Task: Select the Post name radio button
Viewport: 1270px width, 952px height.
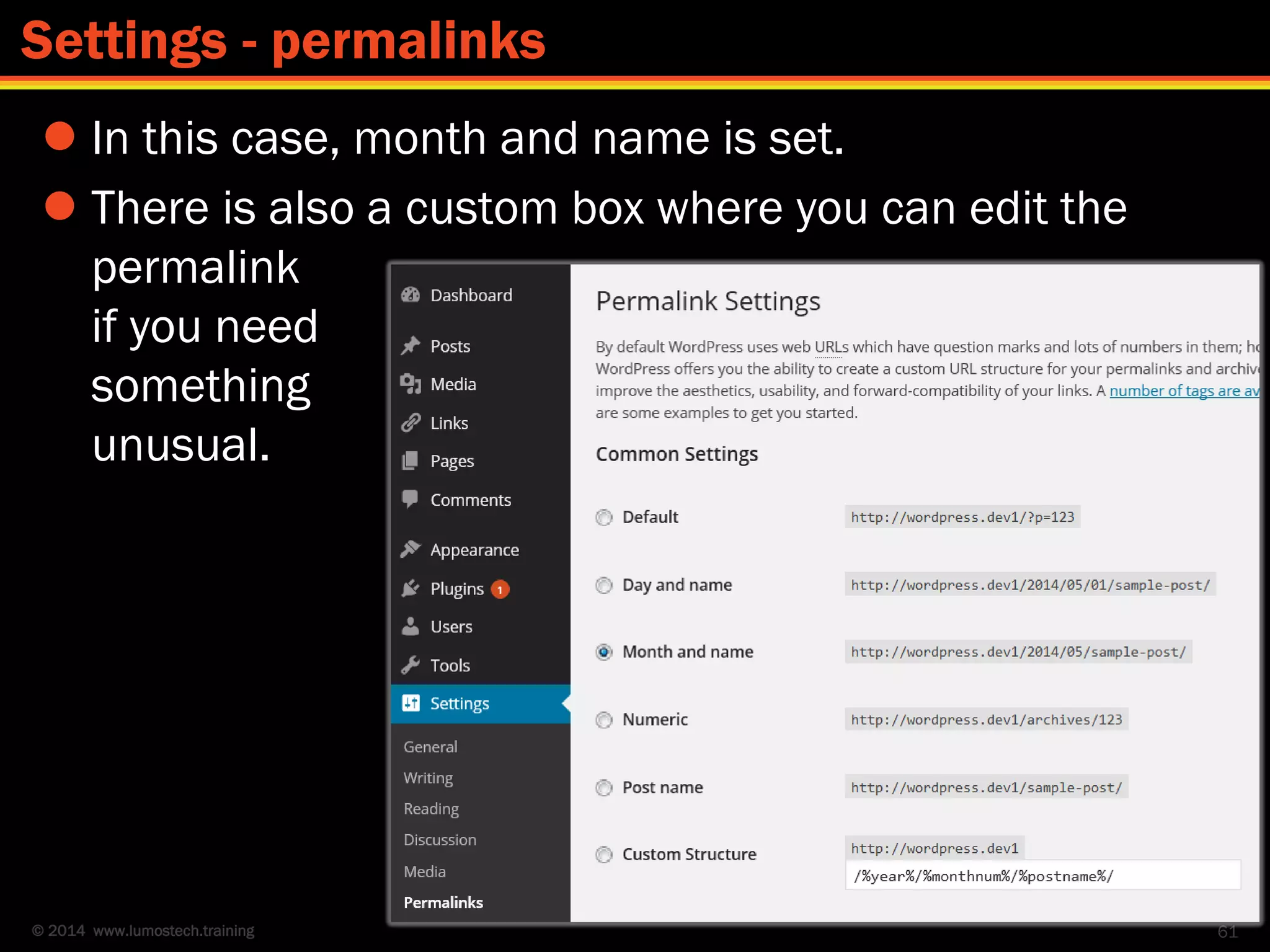Action: pos(604,788)
